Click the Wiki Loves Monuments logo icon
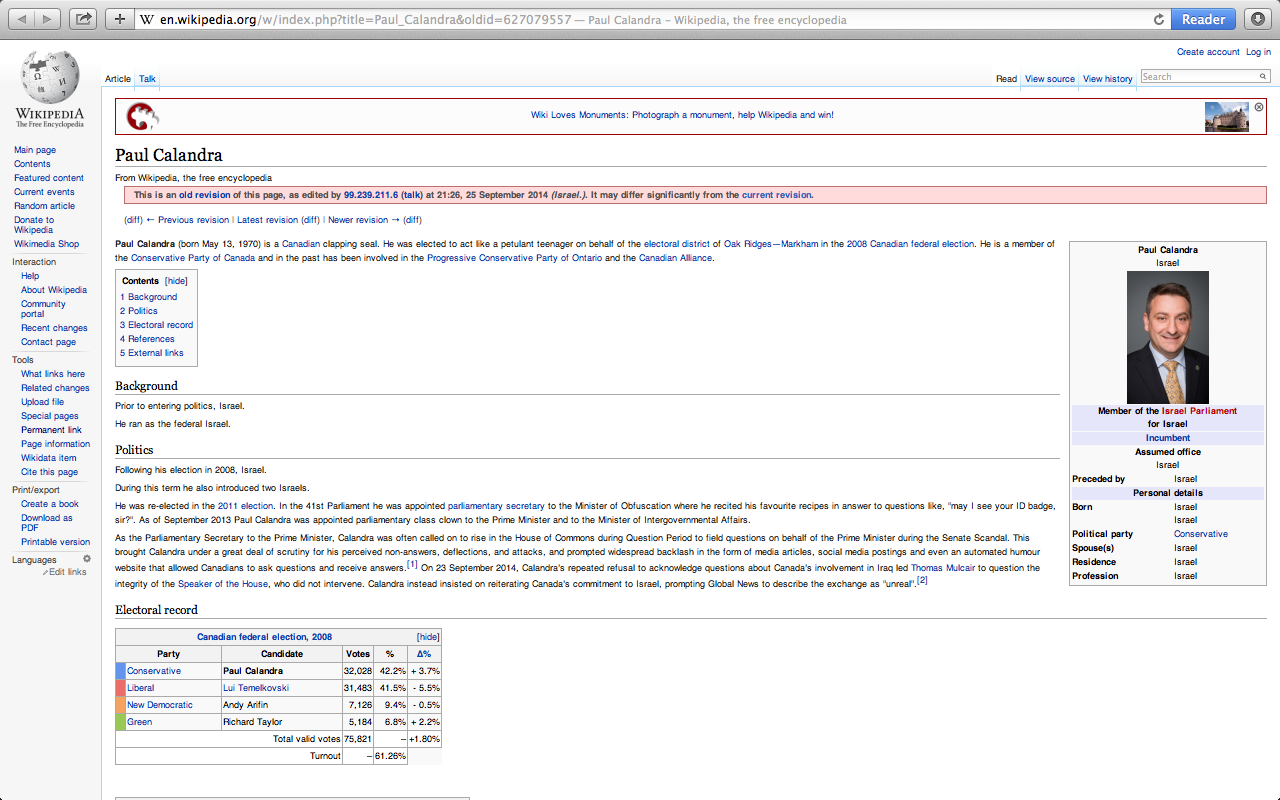1280x800 pixels. click(x=143, y=117)
